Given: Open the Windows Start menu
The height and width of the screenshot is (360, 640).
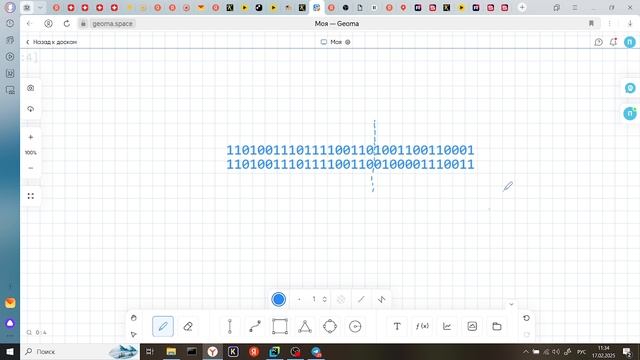Looking at the screenshot, I should 10,351.
